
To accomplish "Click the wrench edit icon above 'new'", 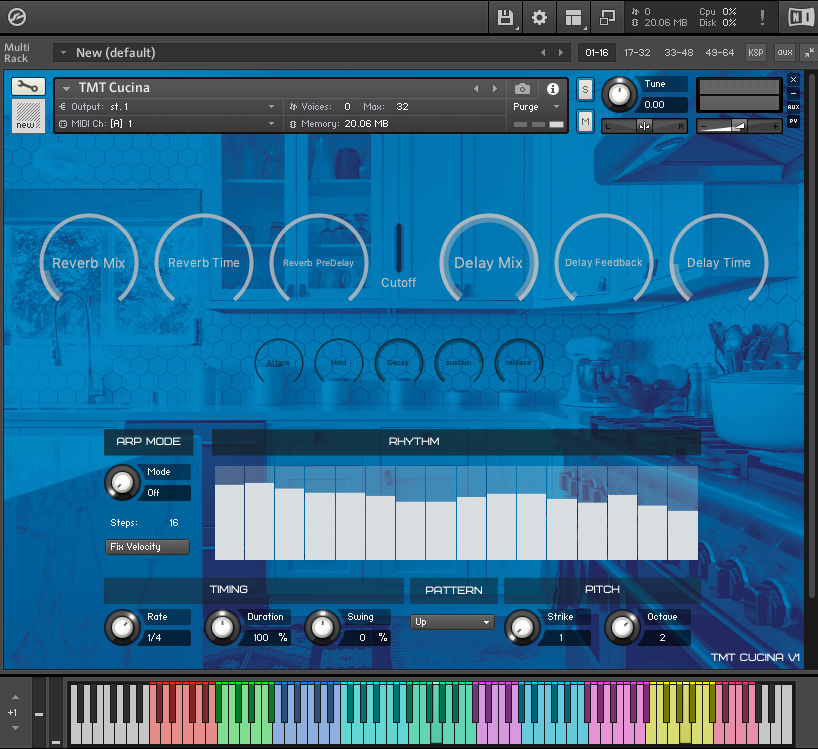I will [x=27, y=86].
